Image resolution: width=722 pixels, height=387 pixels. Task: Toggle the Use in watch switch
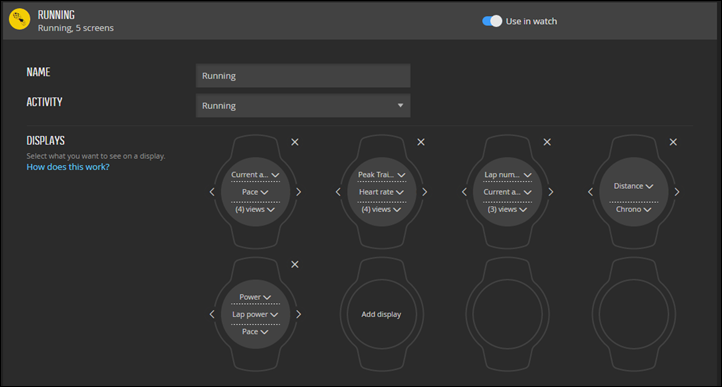(x=492, y=21)
